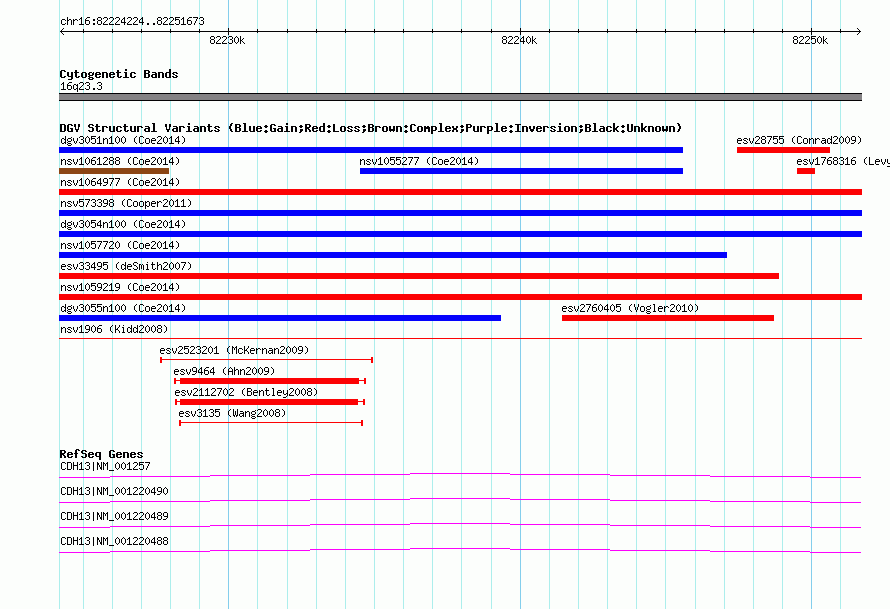Click the ruler's right arrow end

[858, 32]
